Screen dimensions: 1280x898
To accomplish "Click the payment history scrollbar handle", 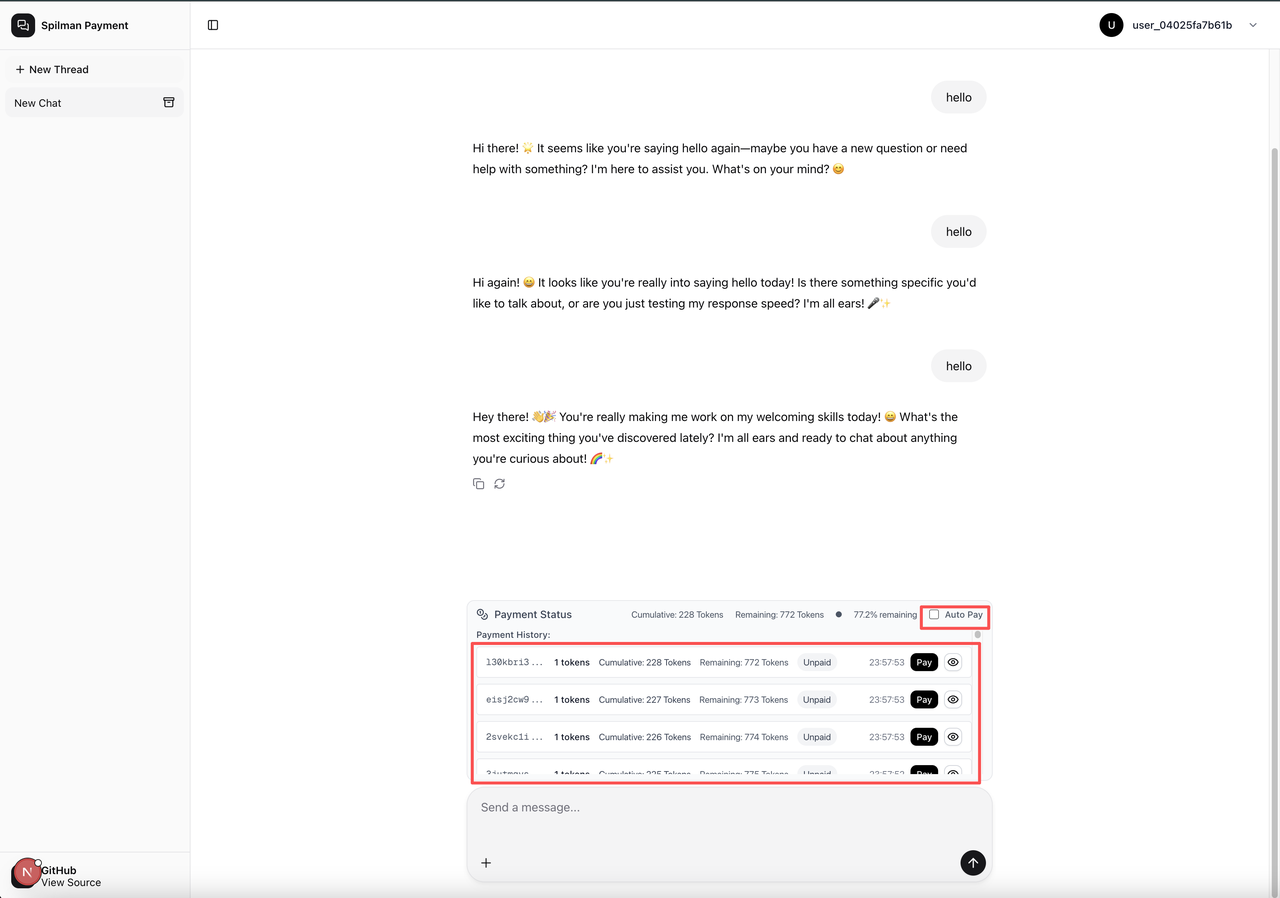I will 977,635.
